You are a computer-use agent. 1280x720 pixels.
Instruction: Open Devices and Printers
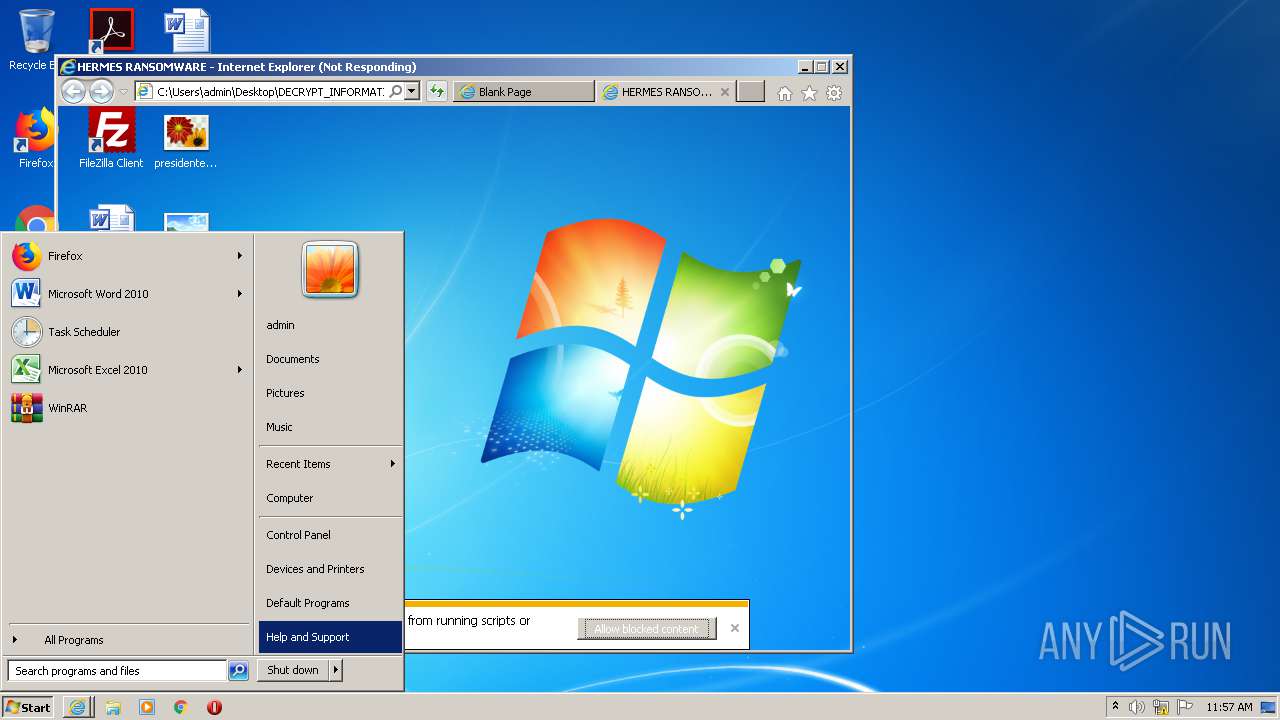point(330,569)
